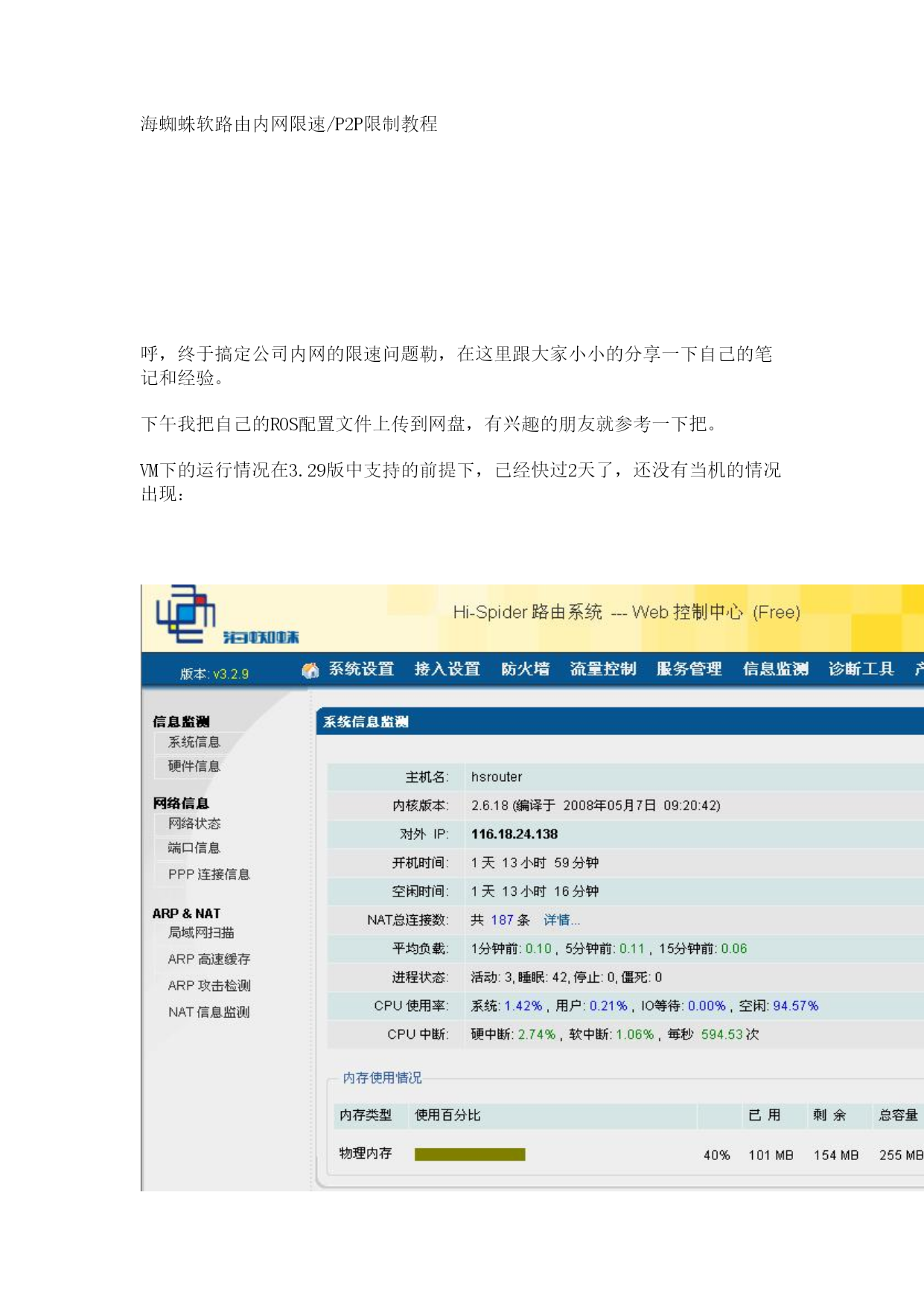This screenshot has height=1306, width=924.
Task: Click the 网络信息 sidebar heading
Action: 181,803
